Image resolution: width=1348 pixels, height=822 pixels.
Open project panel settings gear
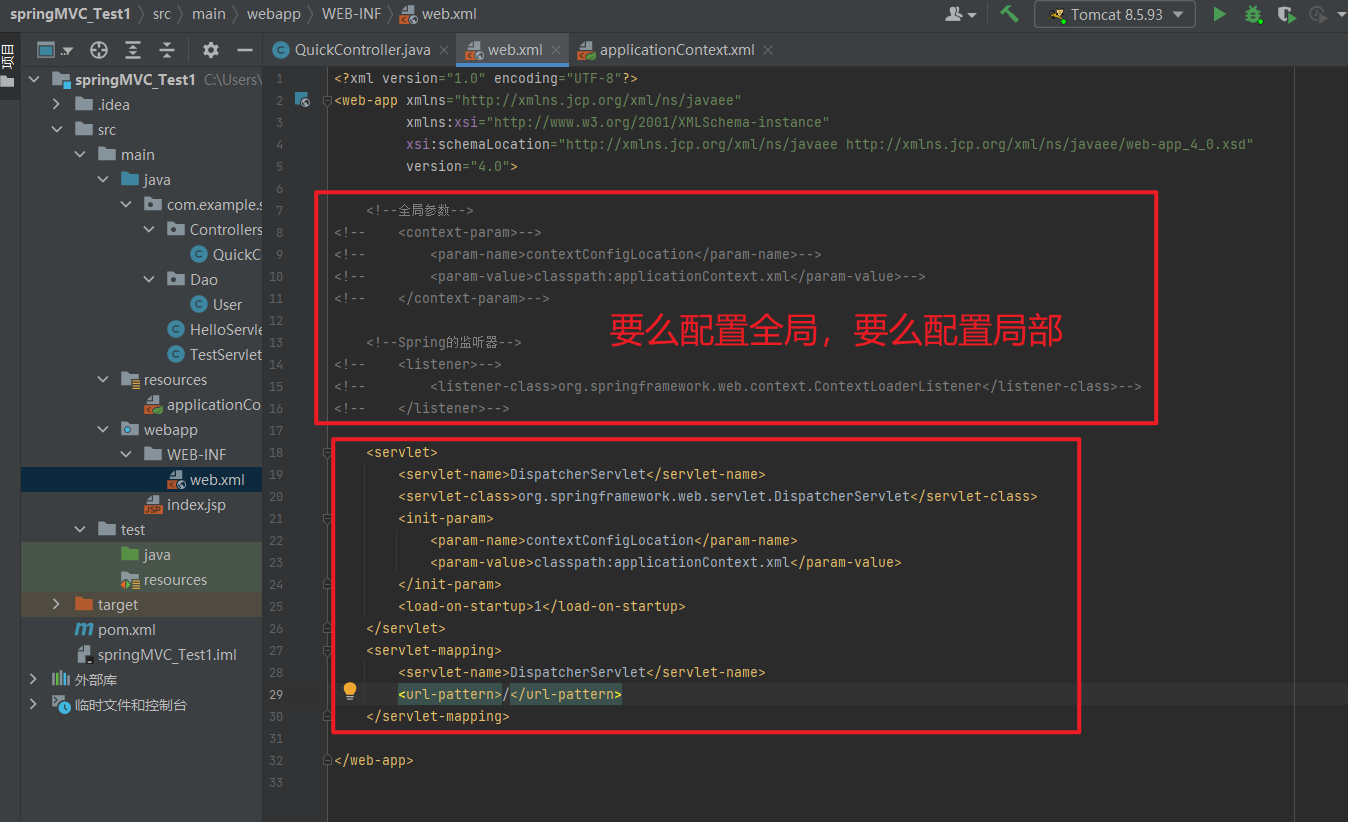point(210,50)
